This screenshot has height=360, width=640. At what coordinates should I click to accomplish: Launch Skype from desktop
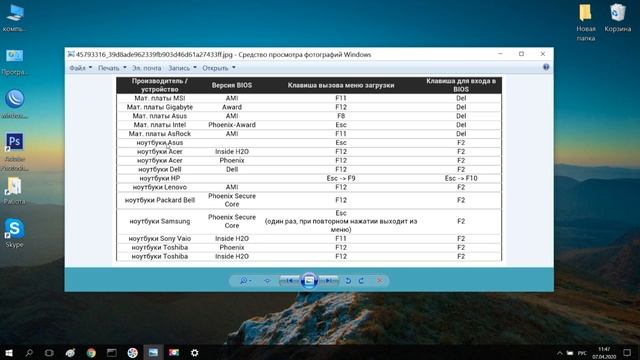[15, 233]
